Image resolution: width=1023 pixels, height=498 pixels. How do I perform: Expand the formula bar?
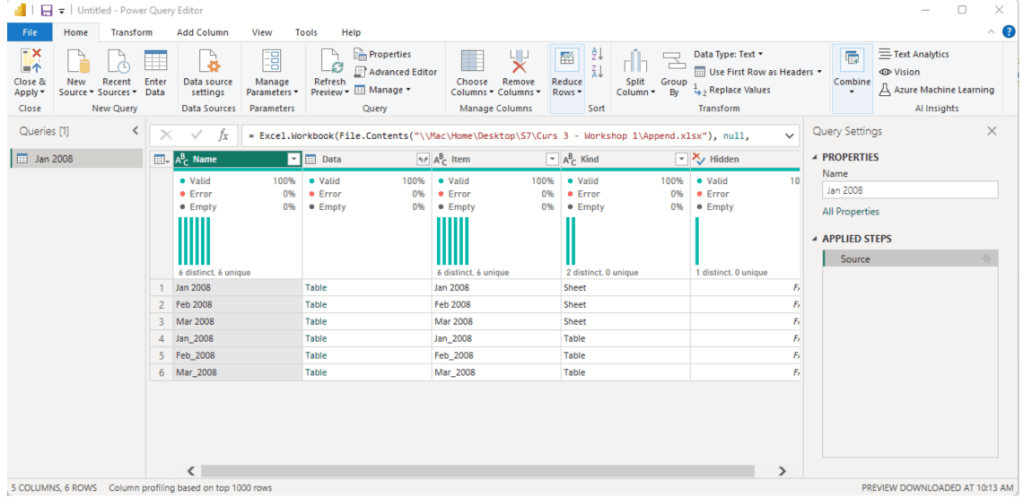point(789,135)
